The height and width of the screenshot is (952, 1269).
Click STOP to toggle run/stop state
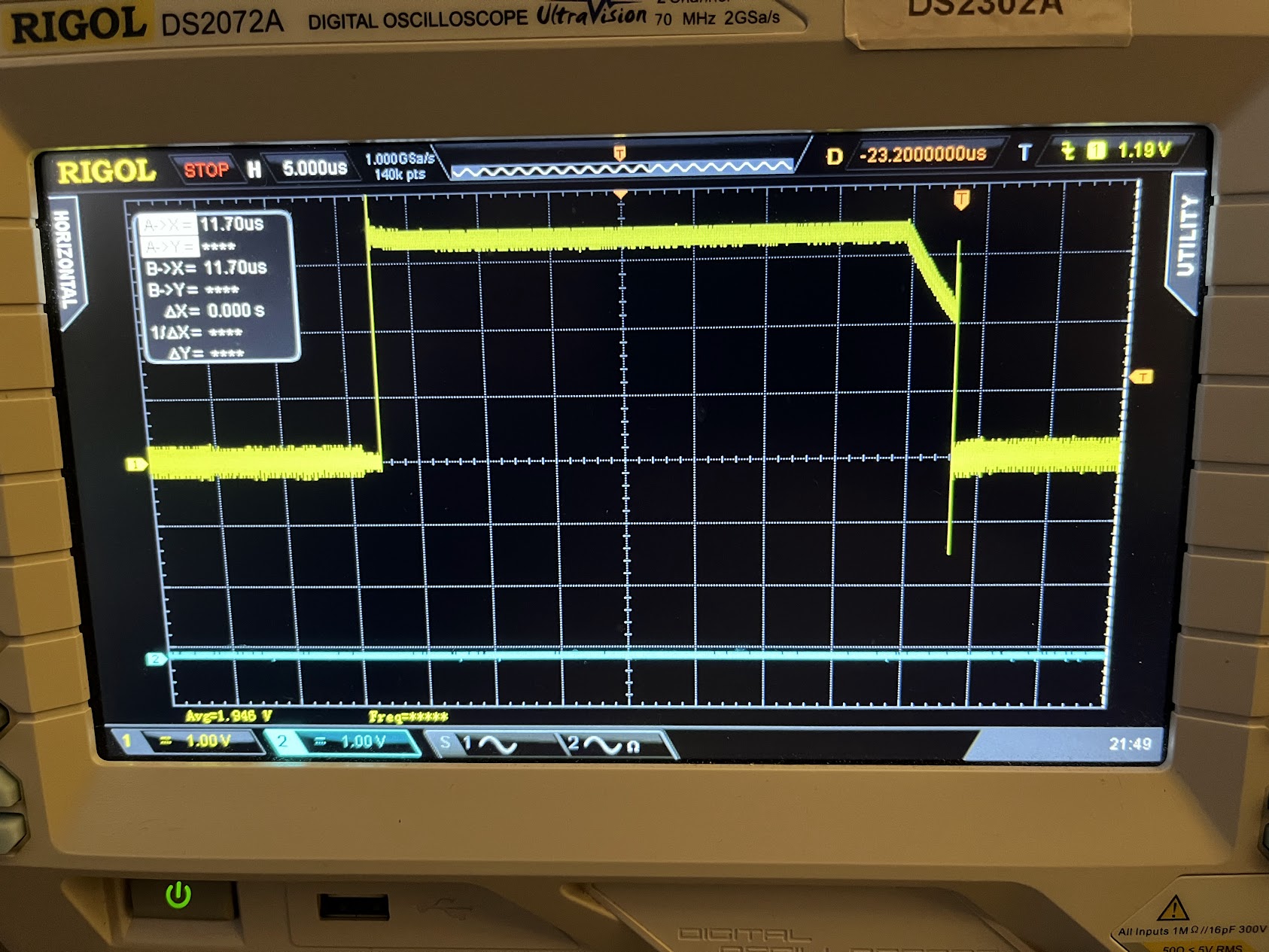coord(208,169)
